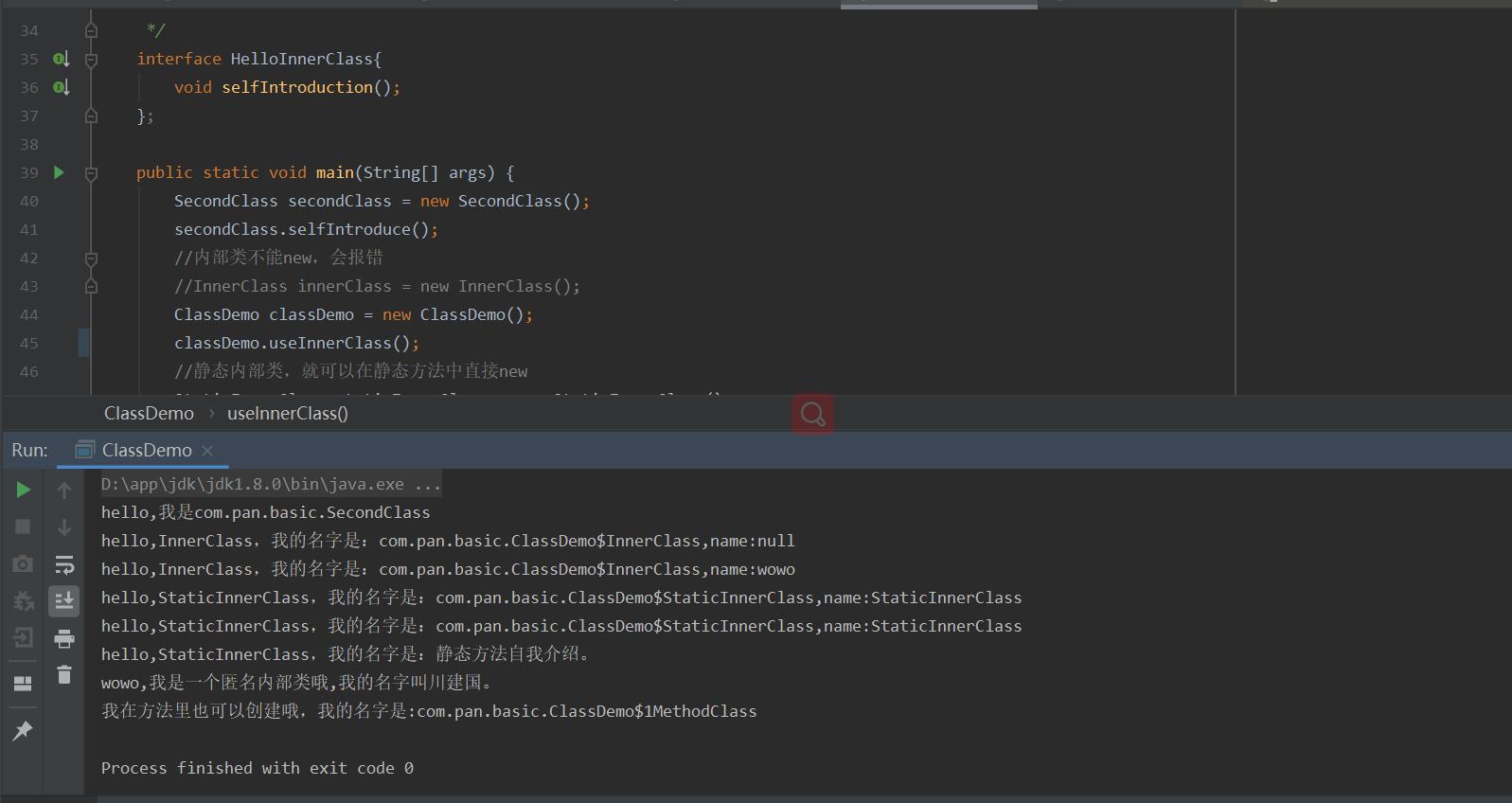This screenshot has width=1512, height=803.
Task: Click the attach debugger bug icon
Action: click(24, 600)
